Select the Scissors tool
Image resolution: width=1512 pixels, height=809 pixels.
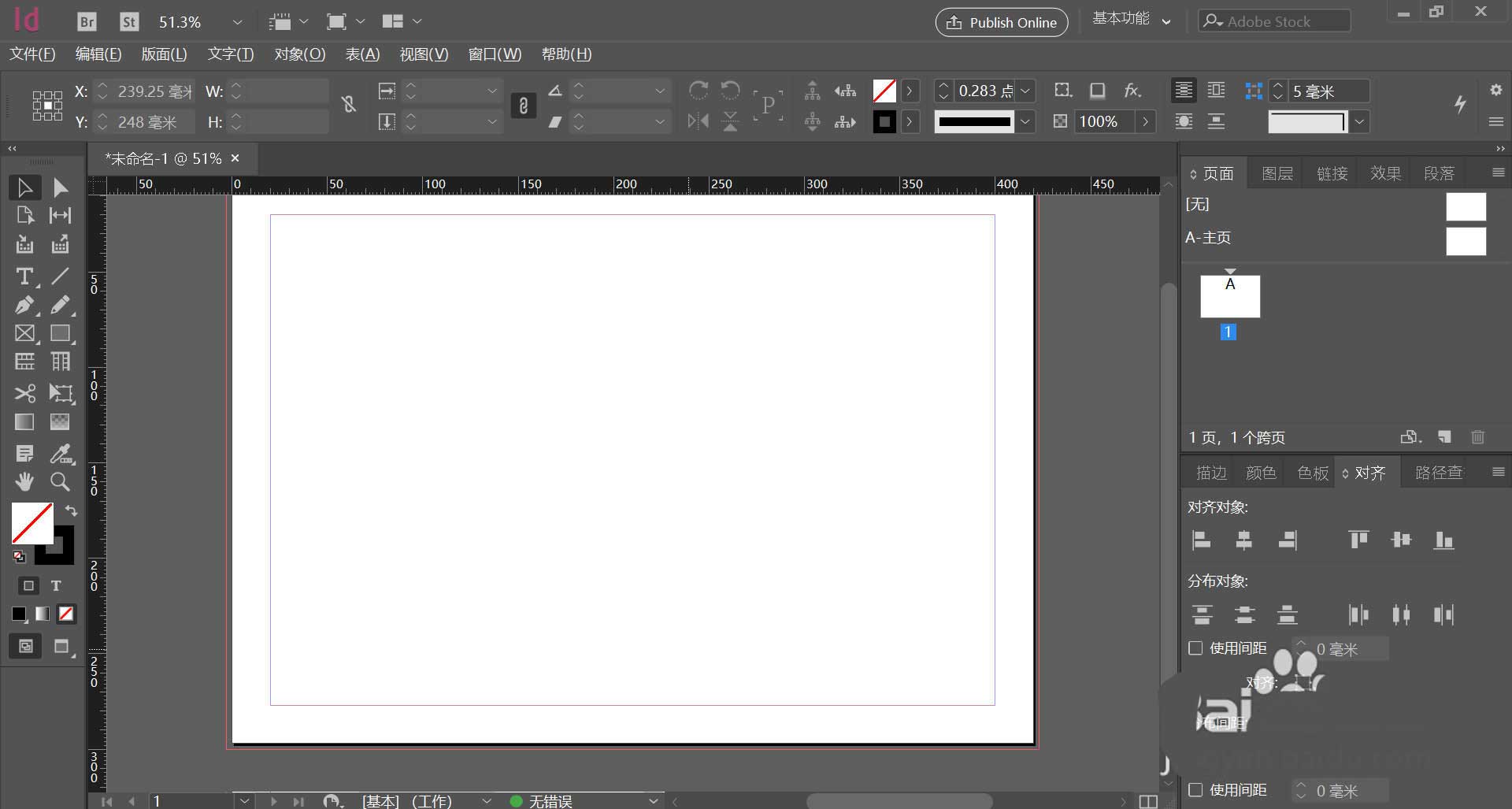24,392
